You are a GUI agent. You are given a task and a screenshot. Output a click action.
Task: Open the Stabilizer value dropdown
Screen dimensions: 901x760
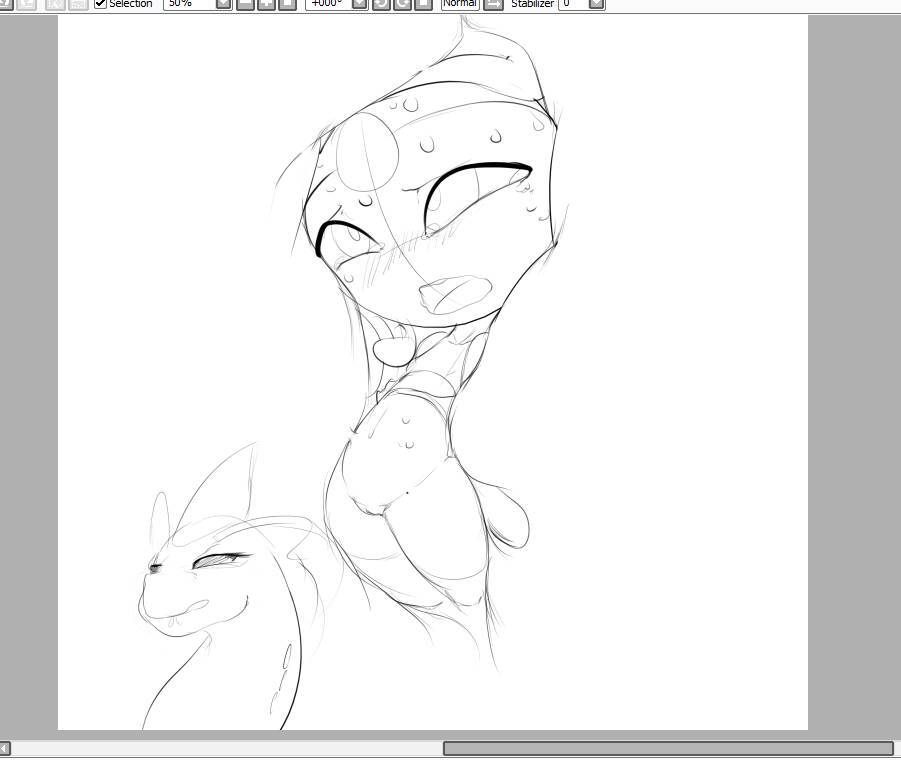point(597,4)
